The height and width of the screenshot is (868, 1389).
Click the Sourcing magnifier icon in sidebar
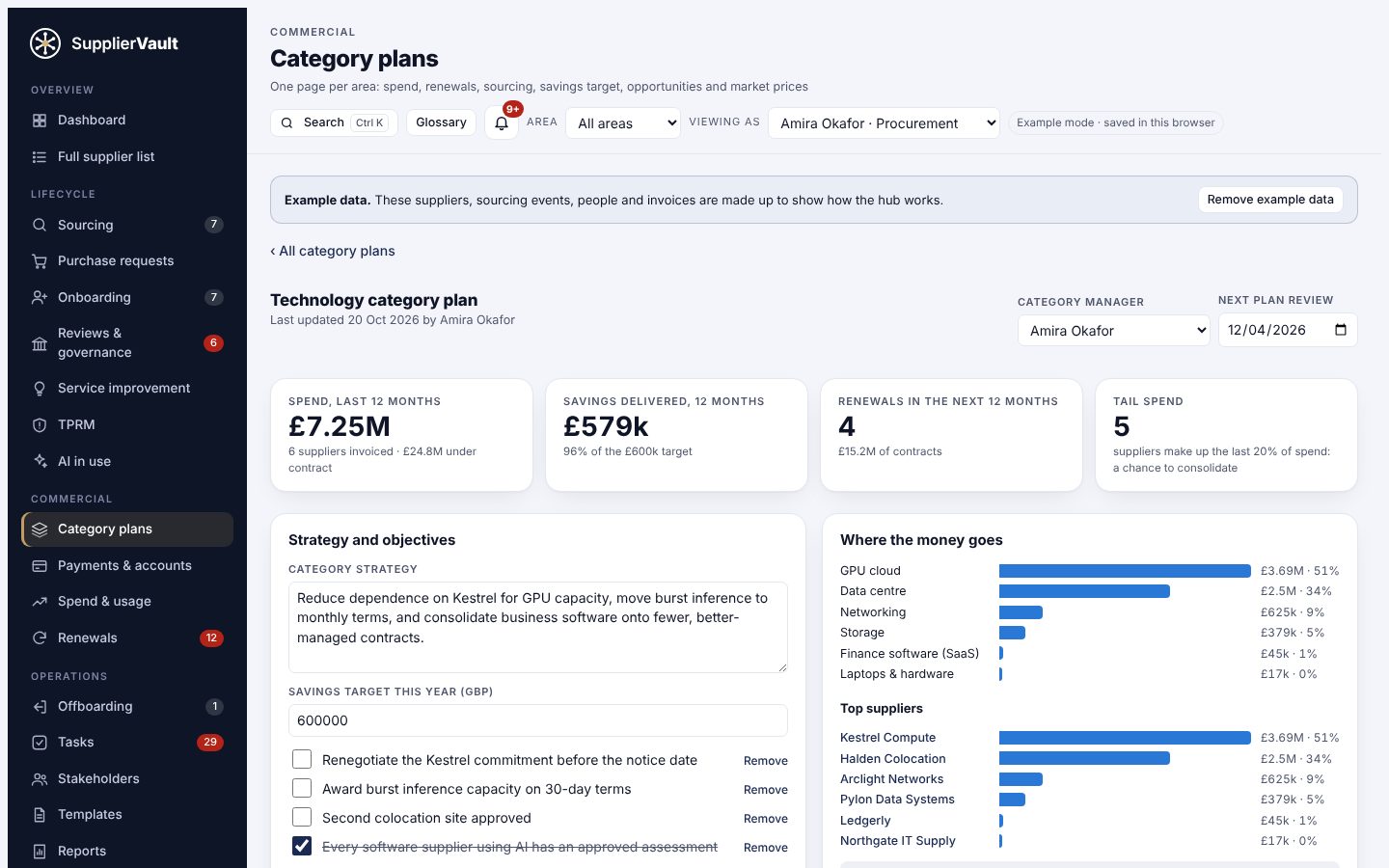(40, 225)
